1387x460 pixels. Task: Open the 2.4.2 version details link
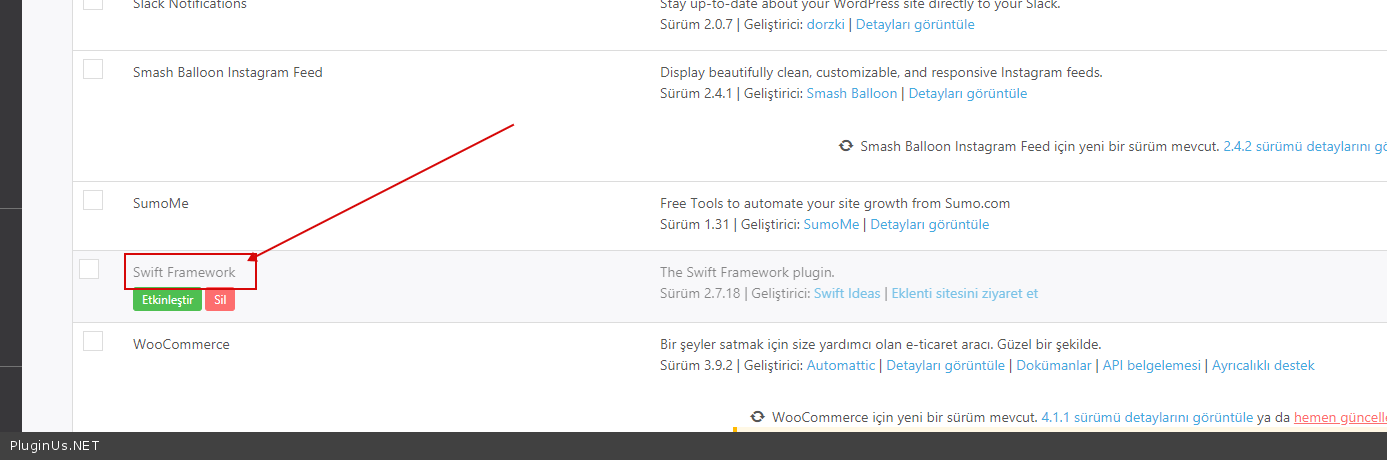pos(1305,146)
